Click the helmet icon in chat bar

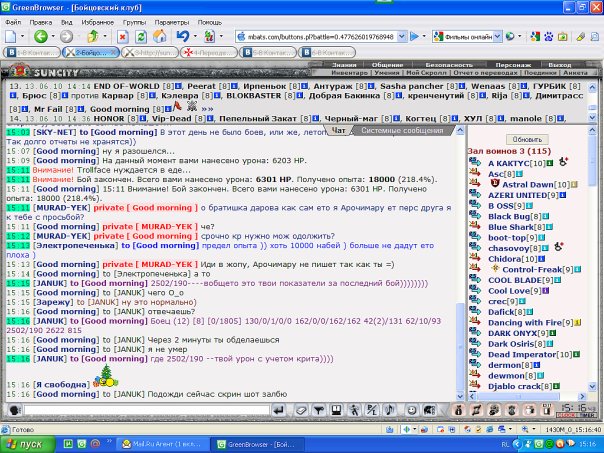point(430,411)
